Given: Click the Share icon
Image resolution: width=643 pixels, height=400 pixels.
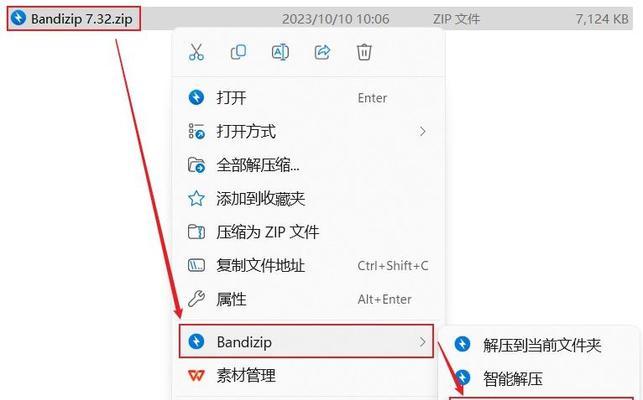Looking at the screenshot, I should point(322,52).
